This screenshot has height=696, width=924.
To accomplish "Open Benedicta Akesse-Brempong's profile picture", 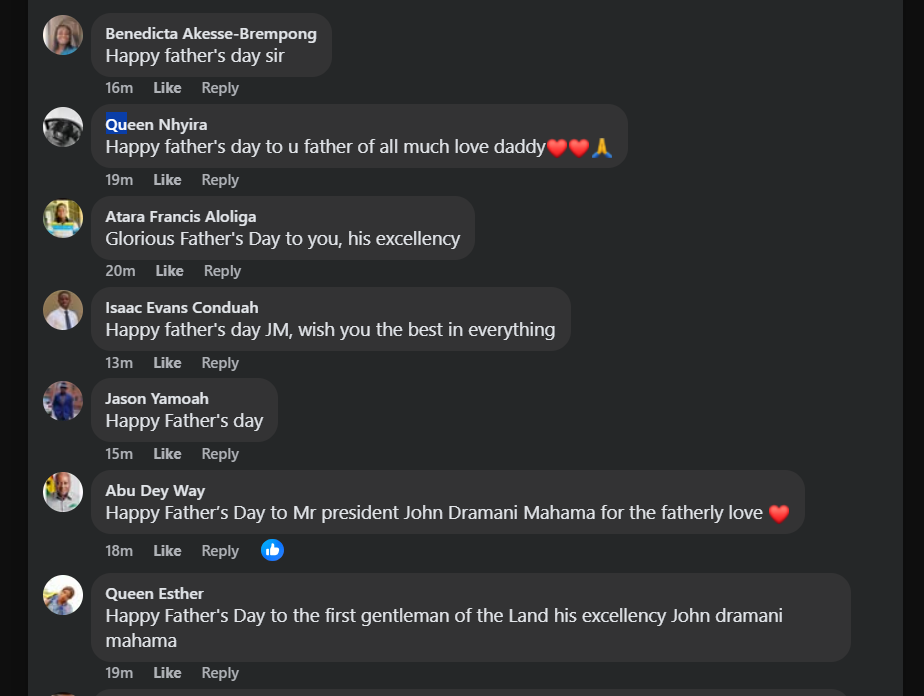I will coord(63,35).
